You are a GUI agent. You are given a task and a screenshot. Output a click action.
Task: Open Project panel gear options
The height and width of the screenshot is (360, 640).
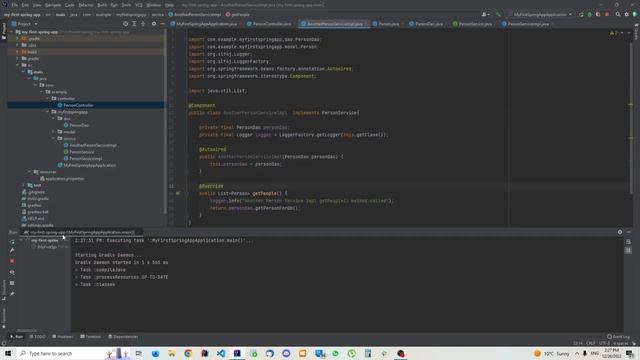[154, 24]
